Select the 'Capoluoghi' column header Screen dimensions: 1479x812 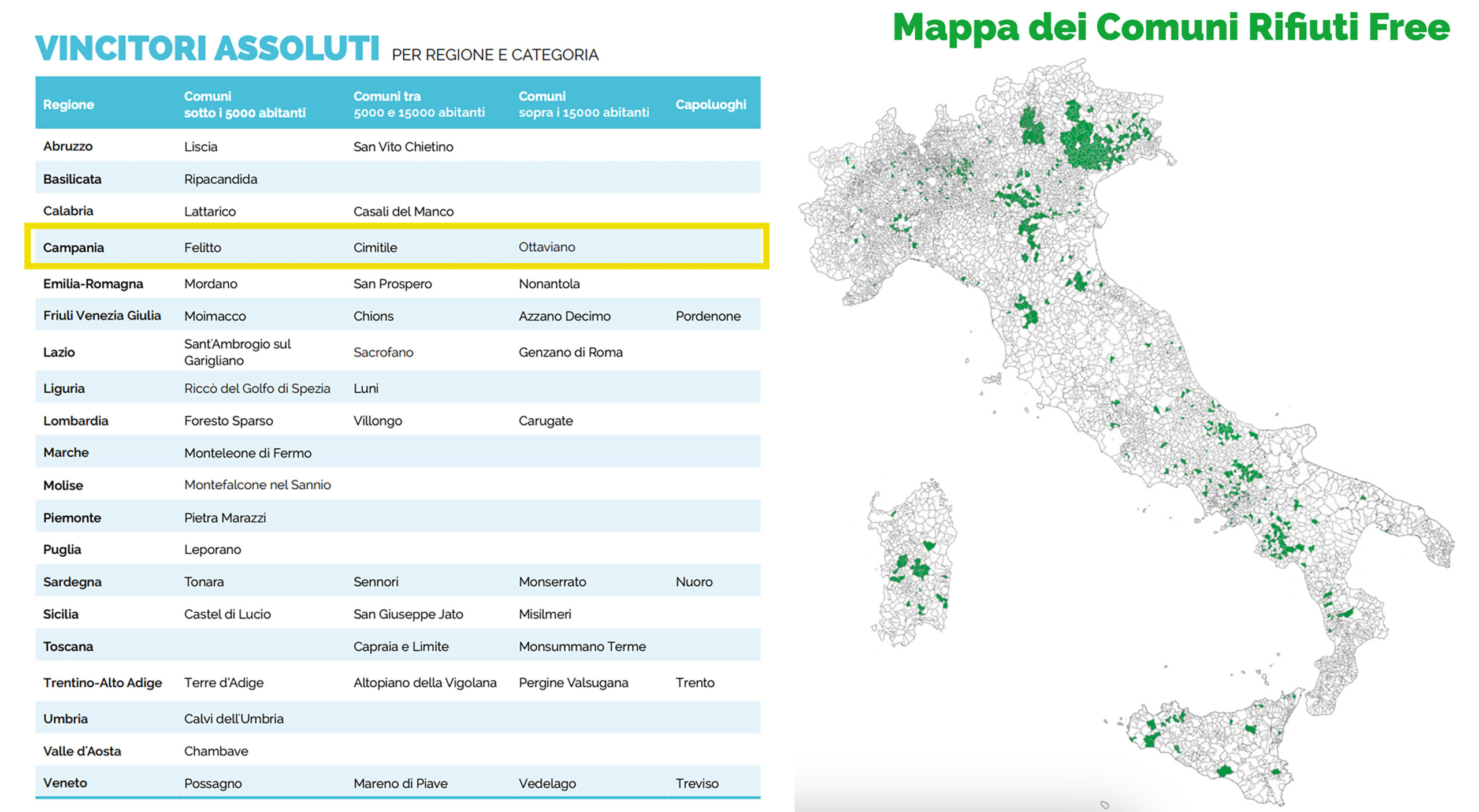pyautogui.click(x=711, y=105)
